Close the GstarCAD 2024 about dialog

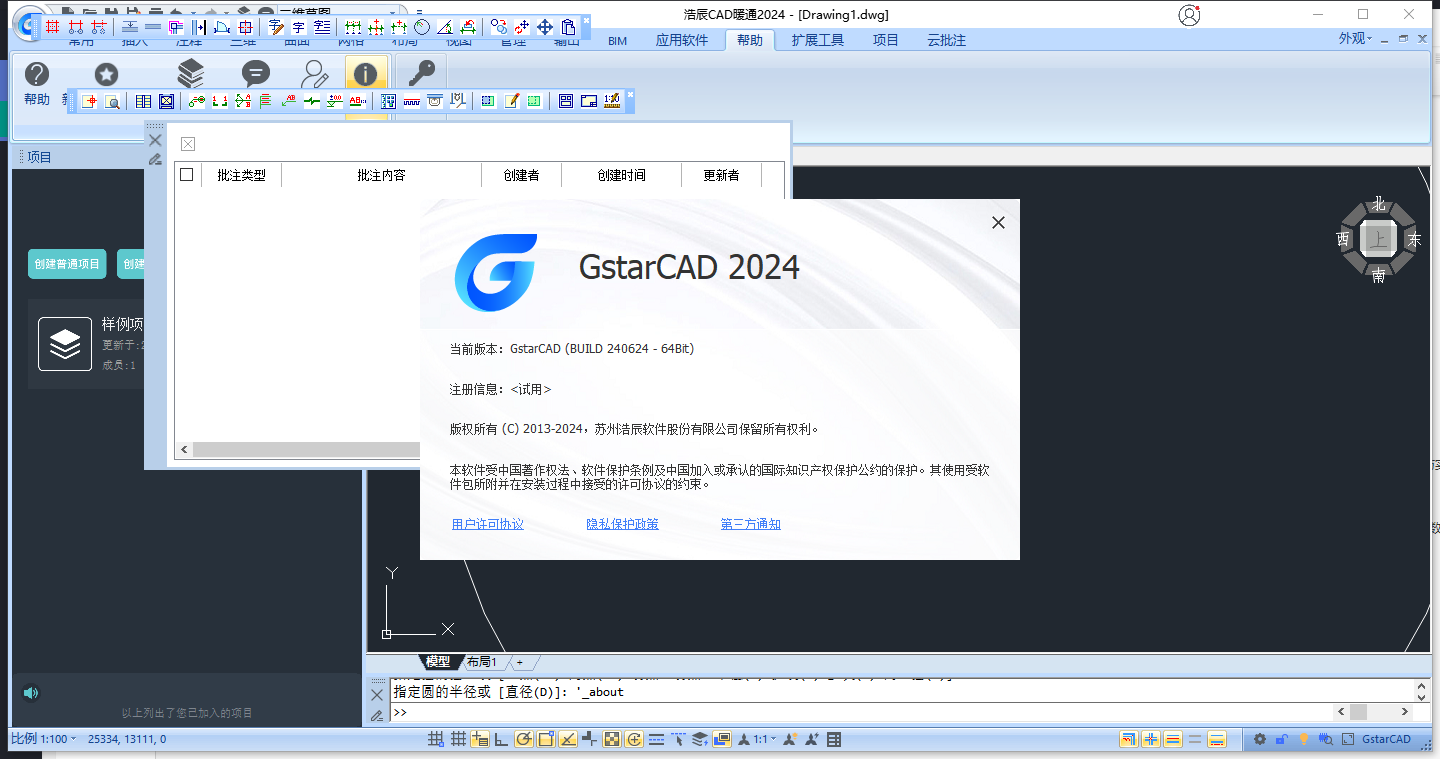coord(998,223)
